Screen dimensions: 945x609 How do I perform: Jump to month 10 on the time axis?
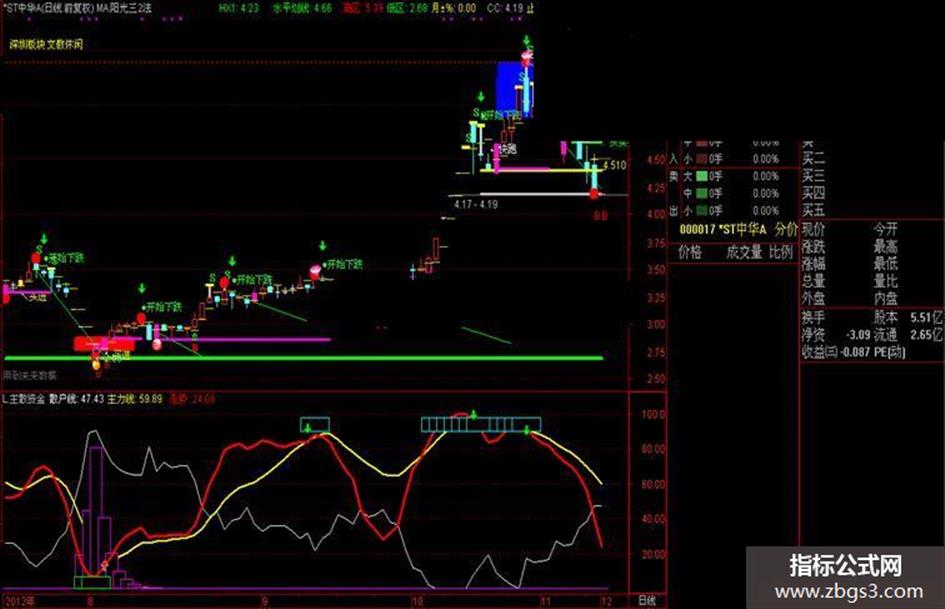tap(417, 601)
